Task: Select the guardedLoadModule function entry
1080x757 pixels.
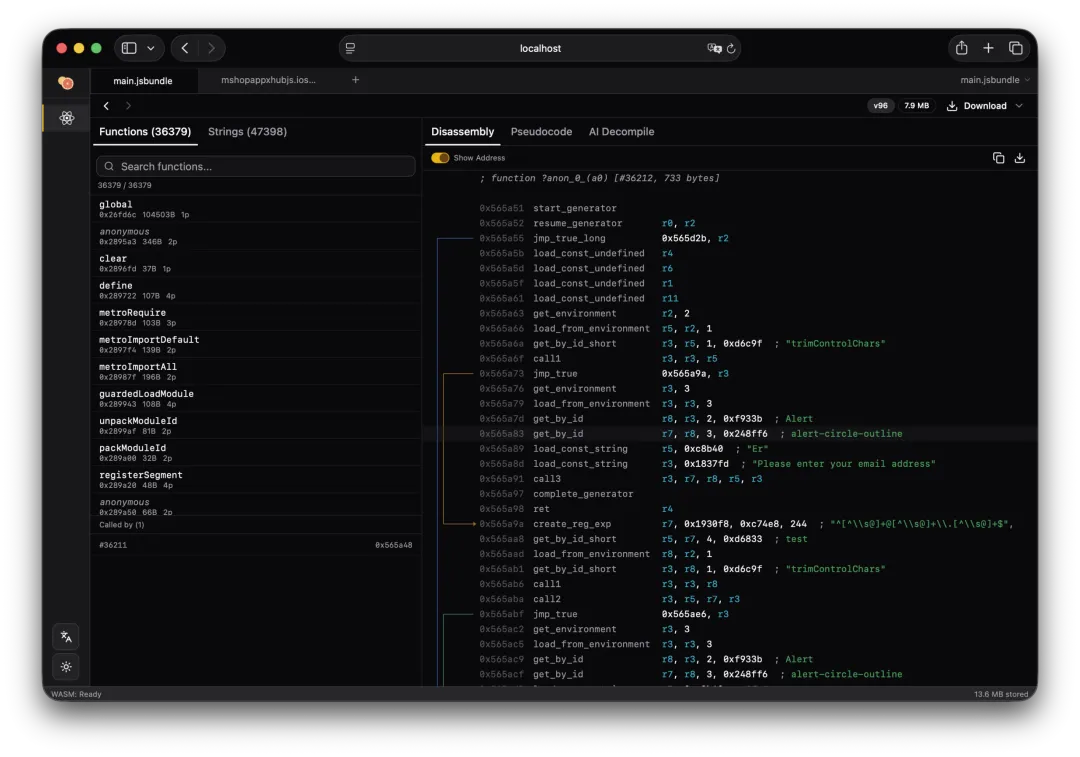Action: (256, 398)
